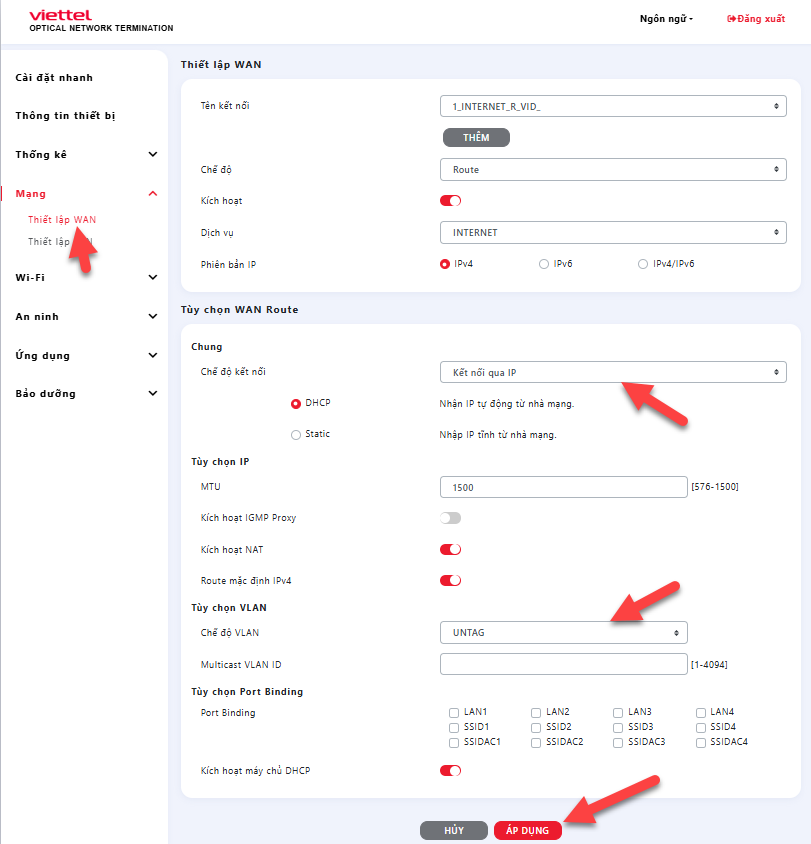The image size is (811, 844).
Task: Disable the Kích hoạt NAT switch
Action: pyautogui.click(x=450, y=550)
